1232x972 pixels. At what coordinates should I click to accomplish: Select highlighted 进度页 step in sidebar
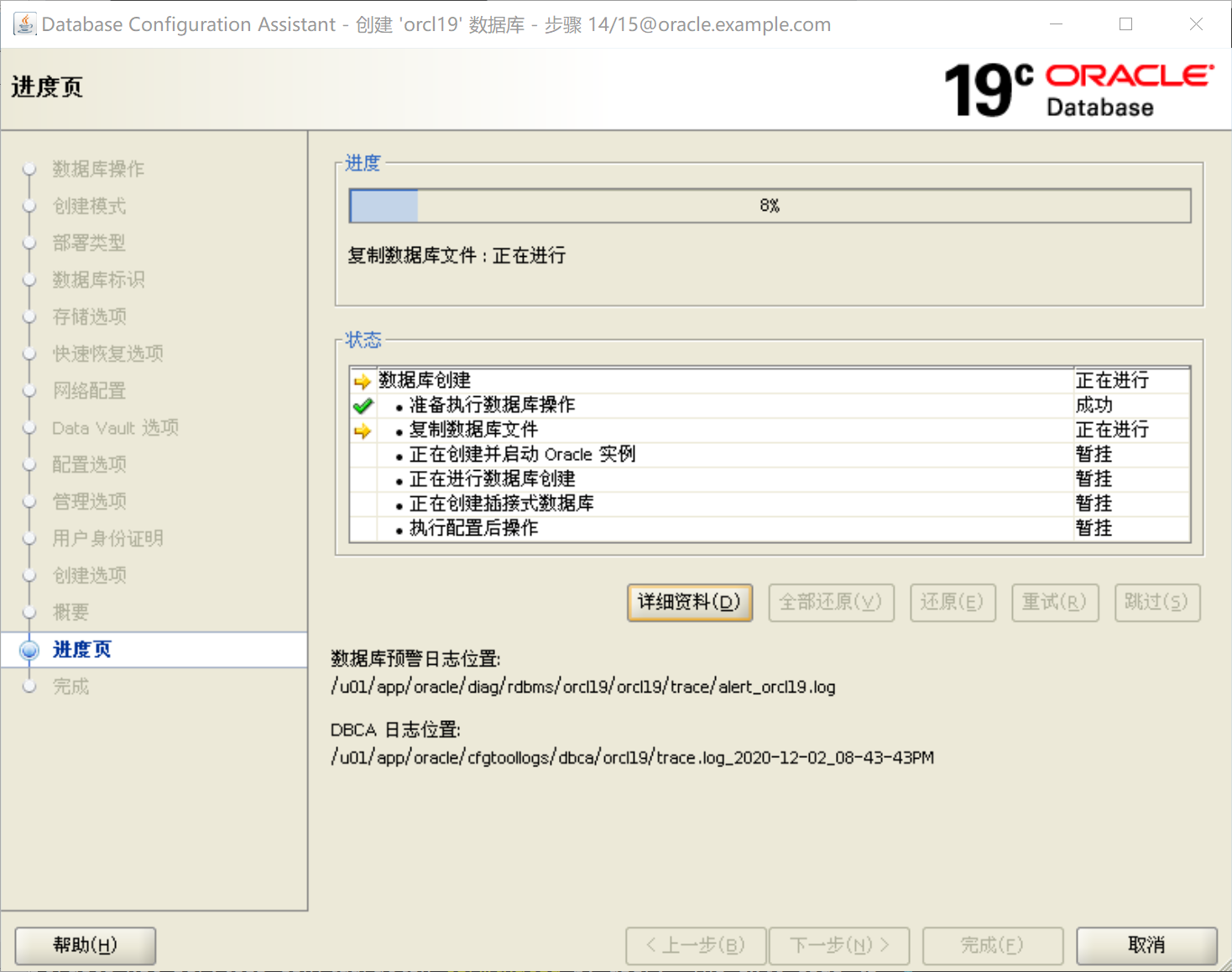[81, 650]
